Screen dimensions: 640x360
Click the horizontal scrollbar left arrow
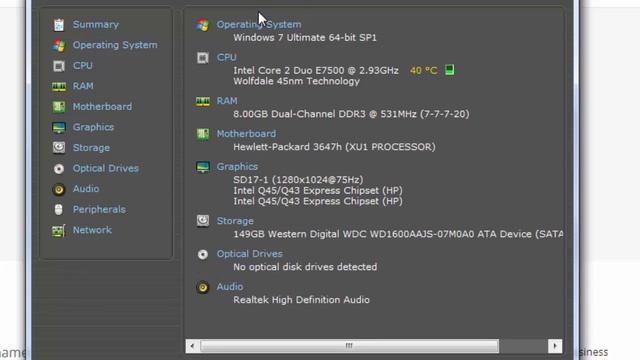tap(192, 346)
